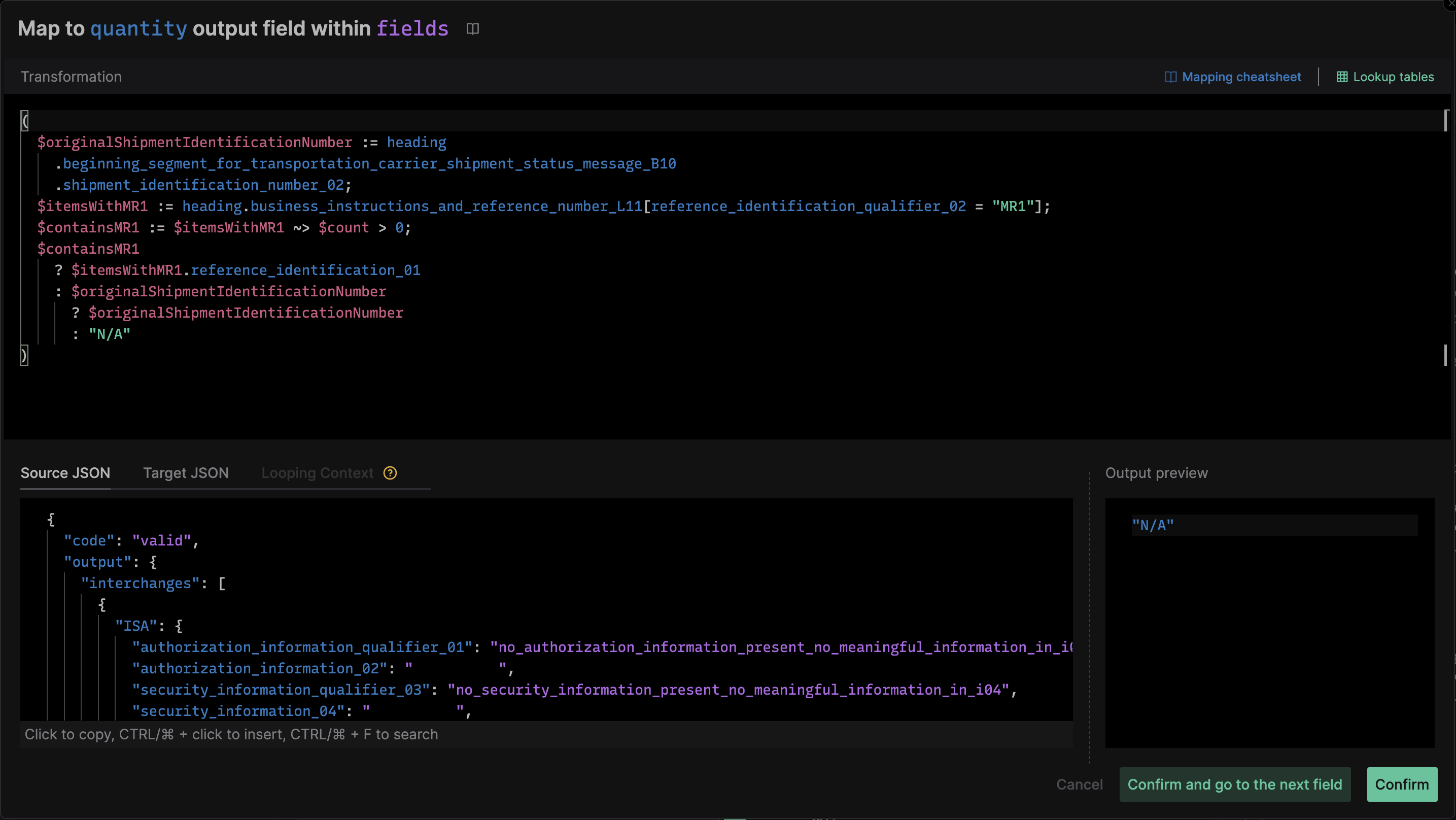
Task: Click the $containsMR1 := $count line
Action: pos(224,227)
